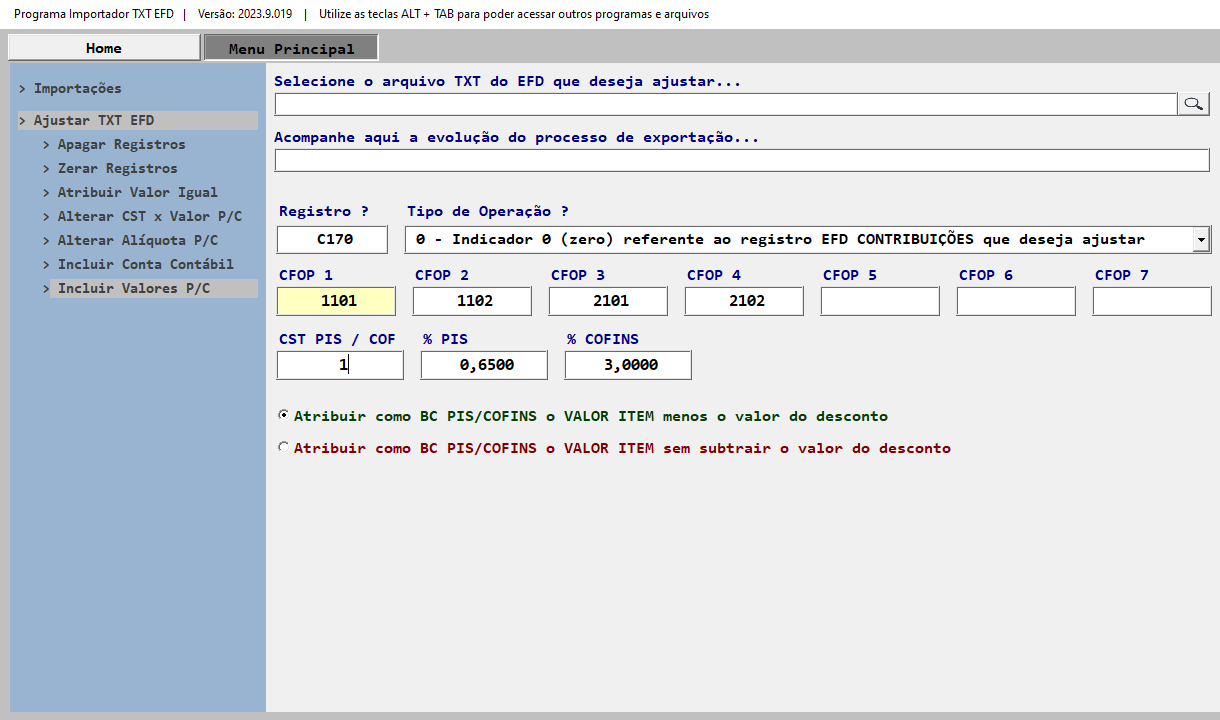Click the export progress field
Screen dimensions: 1220x720
[742, 160]
